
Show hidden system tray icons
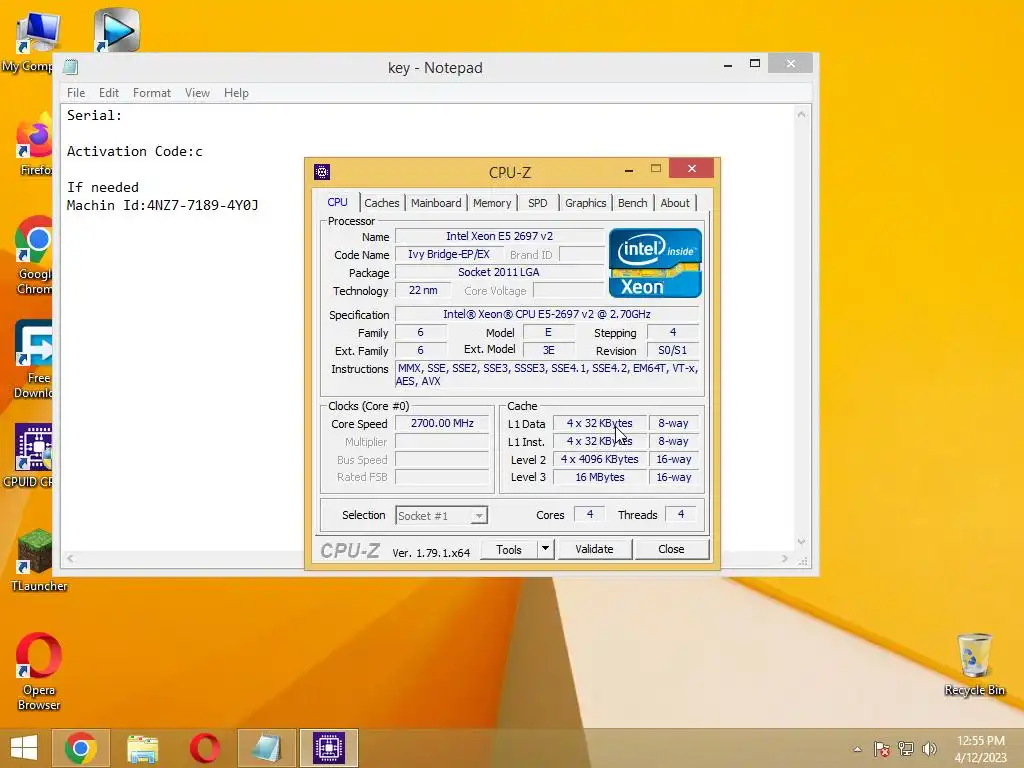coord(857,749)
